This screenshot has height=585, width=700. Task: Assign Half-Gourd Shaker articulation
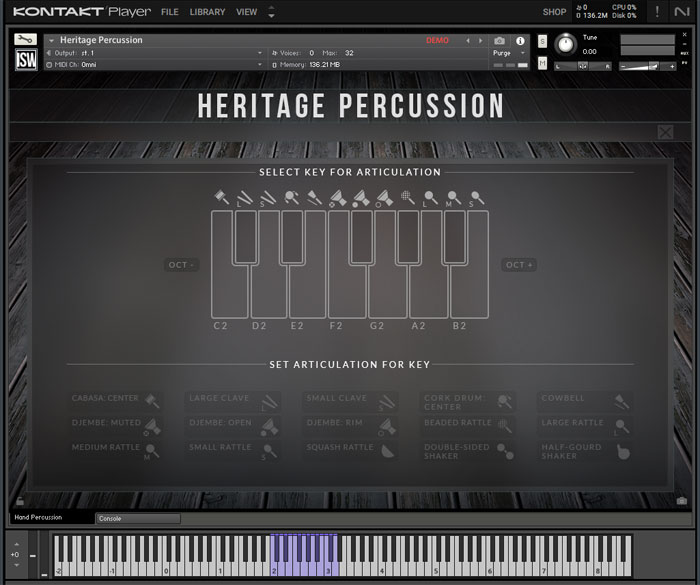[585, 451]
